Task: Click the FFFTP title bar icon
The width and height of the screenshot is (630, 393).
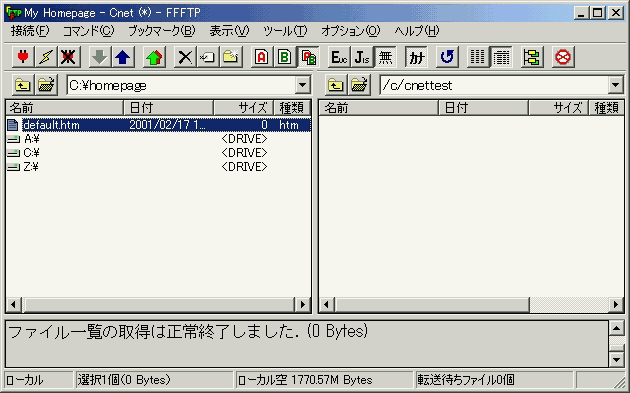Action: [x=14, y=13]
